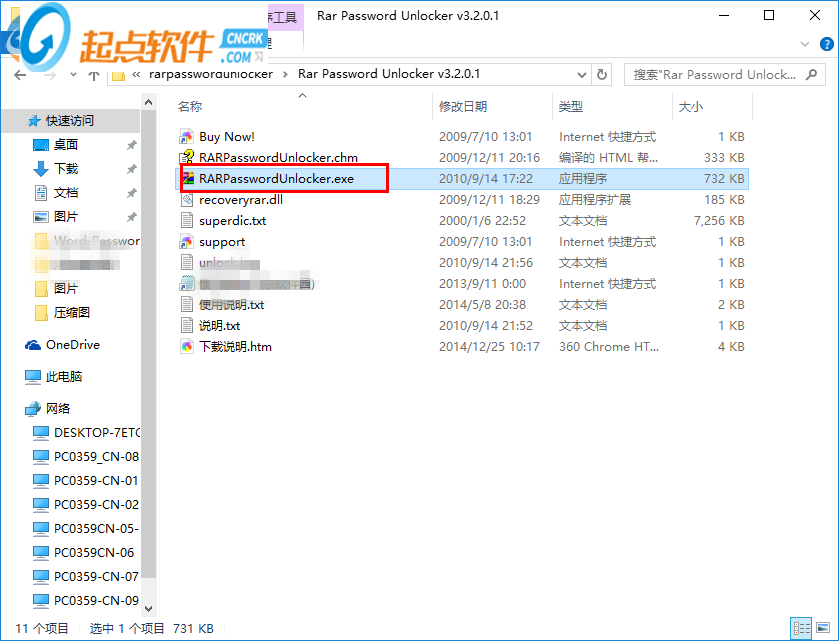Sort by 名称 column header

[190, 106]
